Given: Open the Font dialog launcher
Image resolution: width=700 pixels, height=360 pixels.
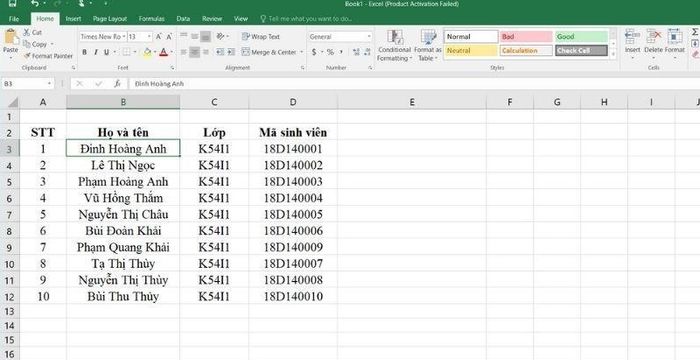Looking at the screenshot, I should pos(172,68).
